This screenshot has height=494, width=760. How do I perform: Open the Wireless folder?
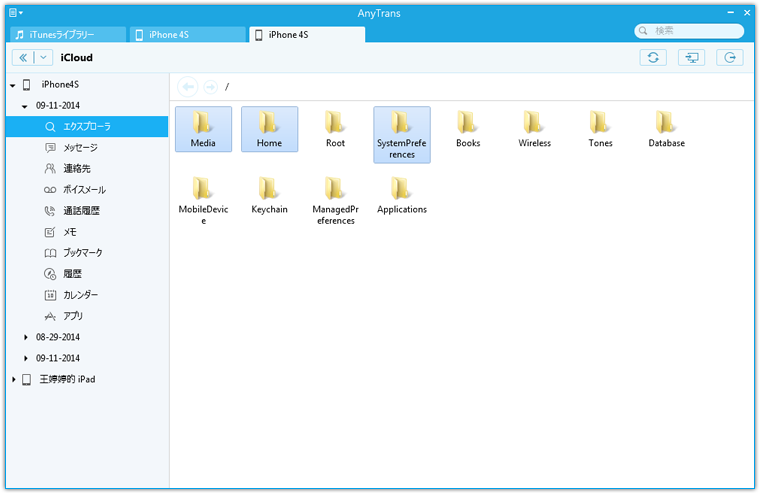pyautogui.click(x=534, y=129)
